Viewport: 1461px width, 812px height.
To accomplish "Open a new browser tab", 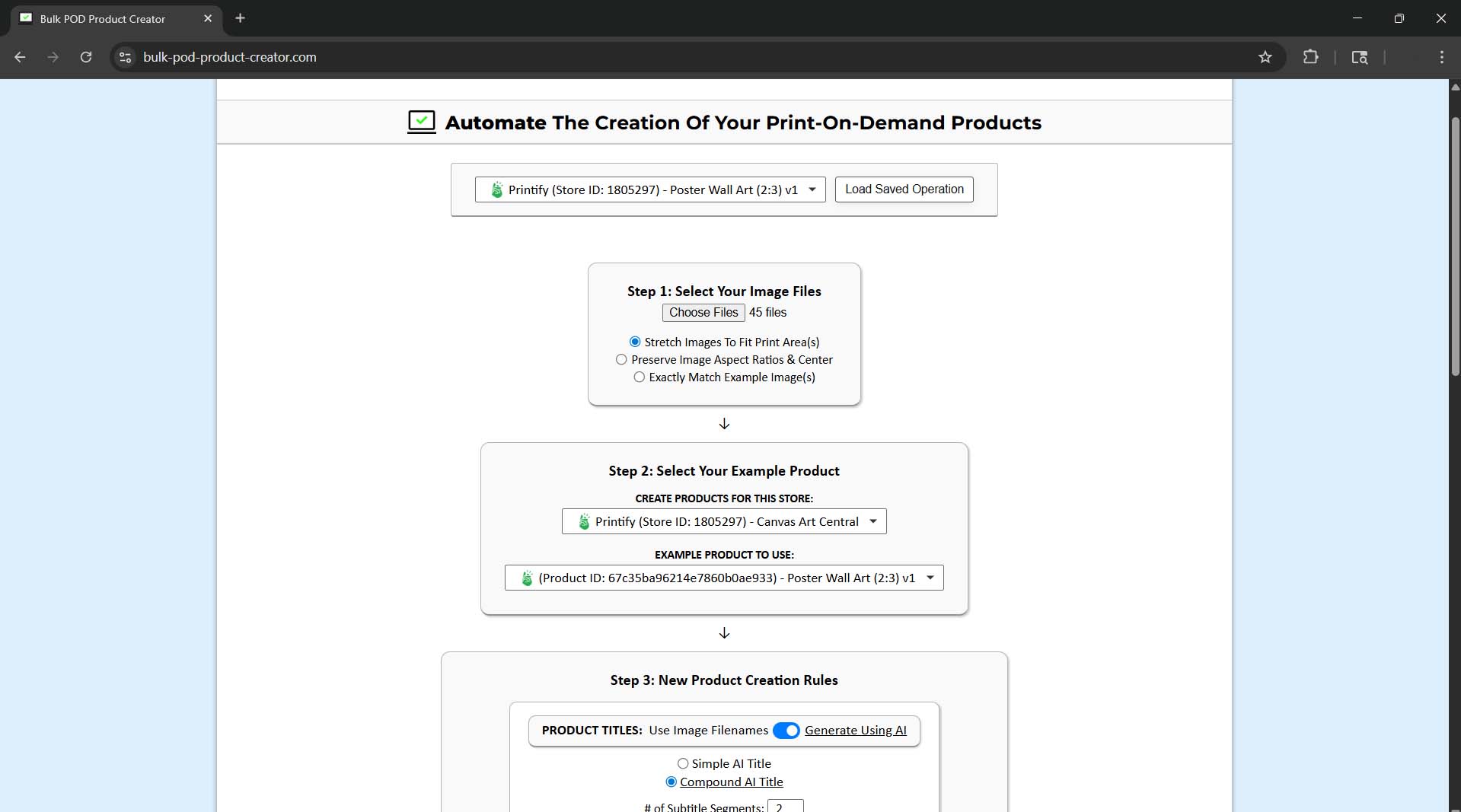I will 240,18.
